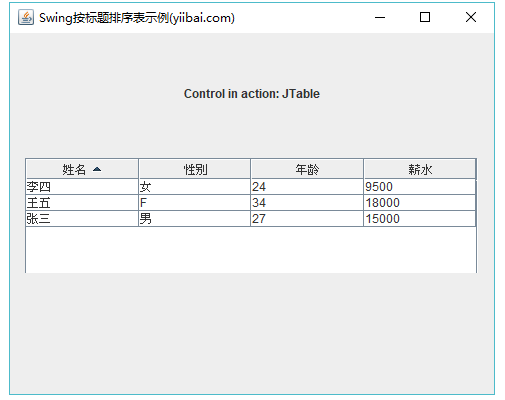The height and width of the screenshot is (400, 505).
Task: Select the gender cell showing 男
Action: 195,219
